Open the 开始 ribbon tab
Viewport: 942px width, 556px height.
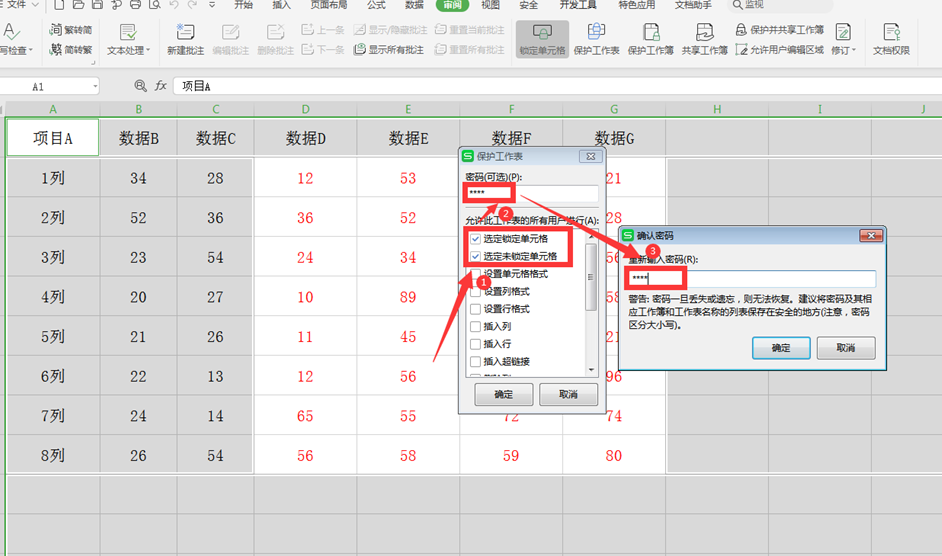click(243, 5)
